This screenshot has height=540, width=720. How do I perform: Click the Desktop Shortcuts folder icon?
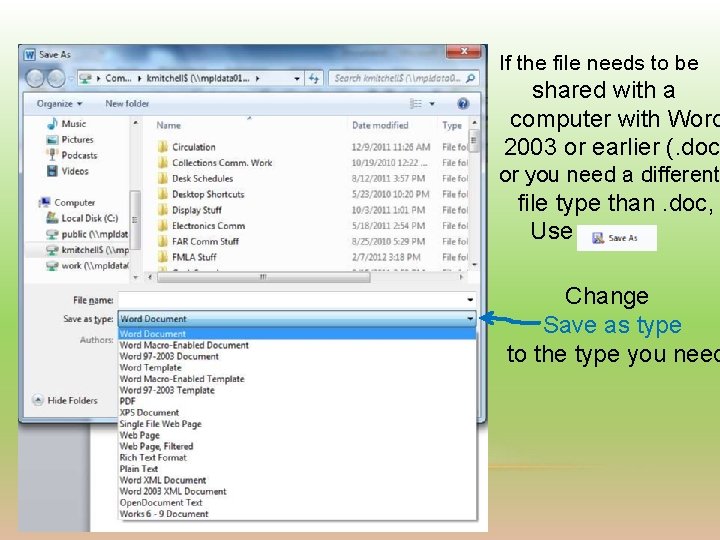coord(162,194)
